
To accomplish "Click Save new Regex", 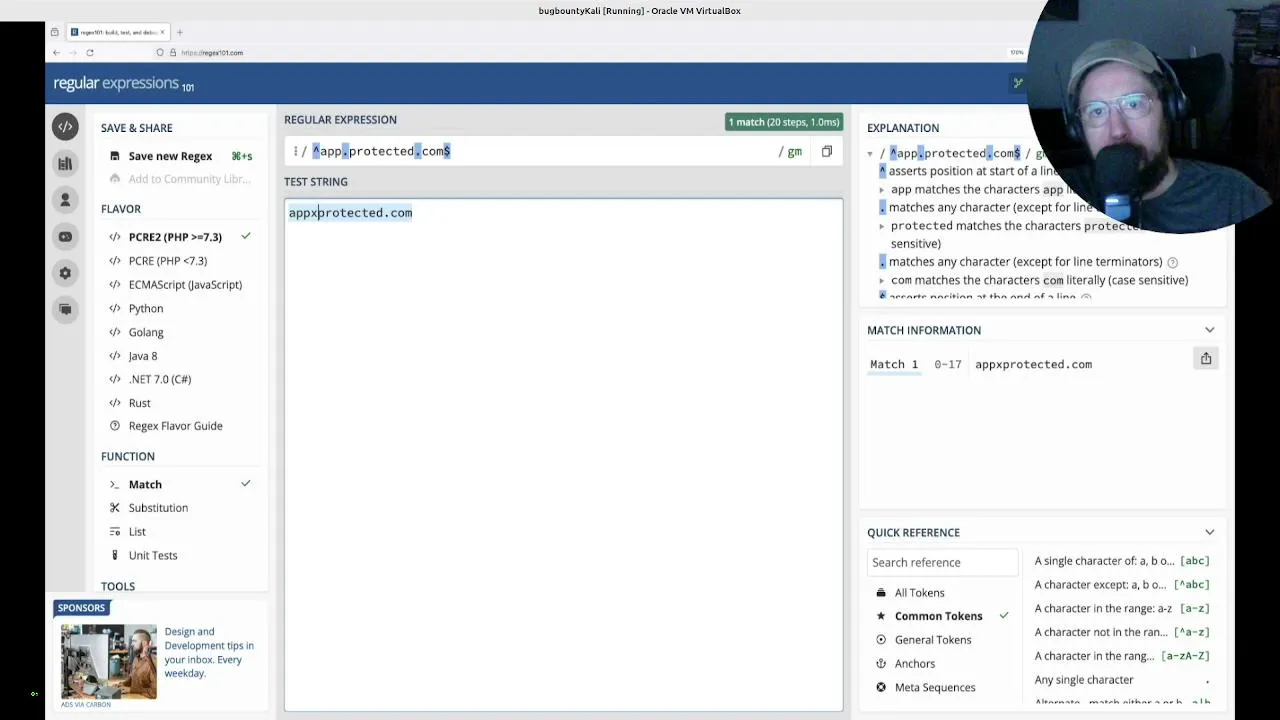I will coord(170,156).
